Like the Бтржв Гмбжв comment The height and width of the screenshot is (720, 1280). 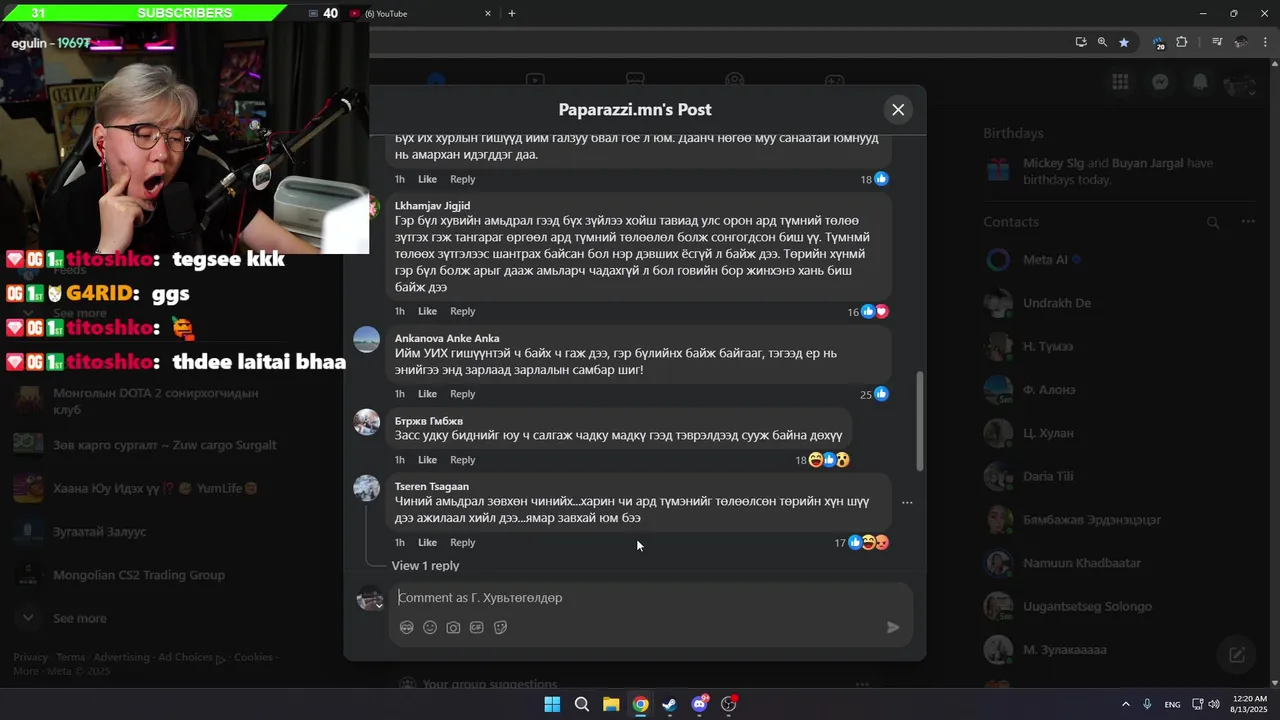[x=427, y=460]
